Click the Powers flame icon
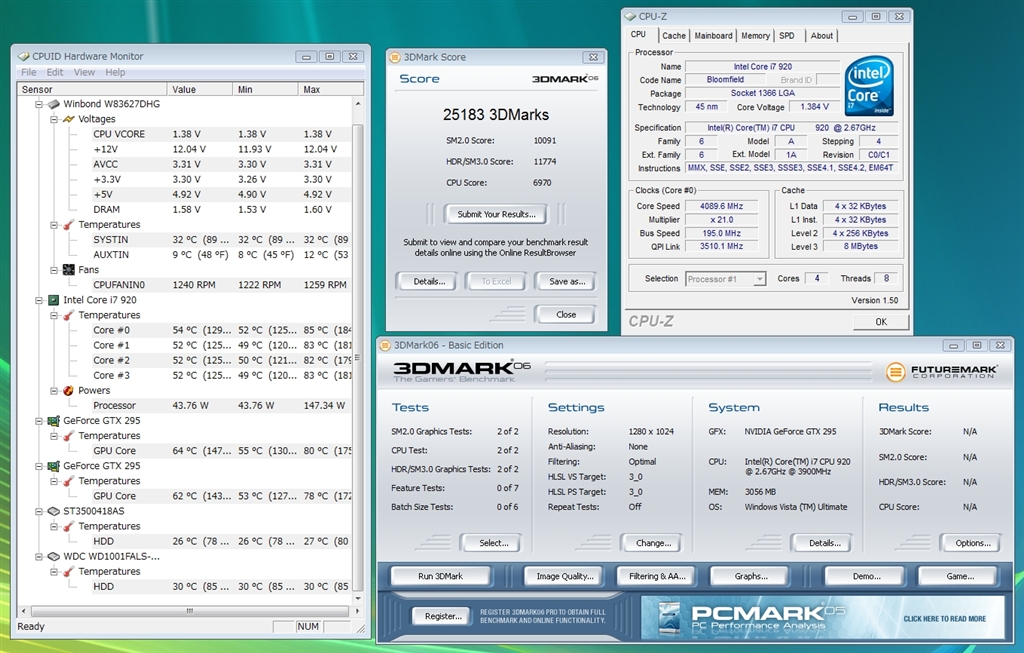This screenshot has width=1024, height=653. pyautogui.click(x=68, y=391)
